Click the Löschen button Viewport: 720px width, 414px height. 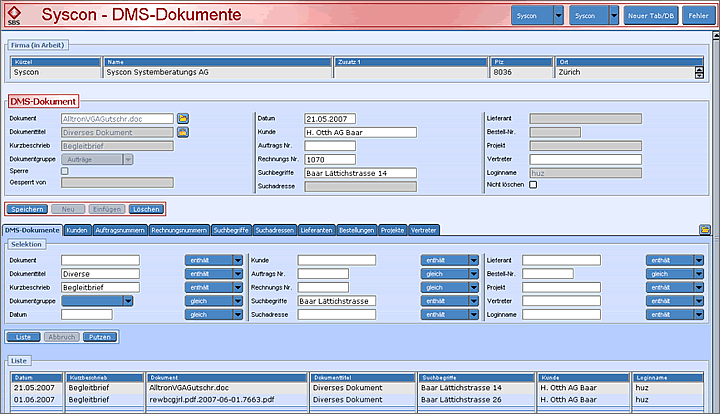tap(147, 209)
